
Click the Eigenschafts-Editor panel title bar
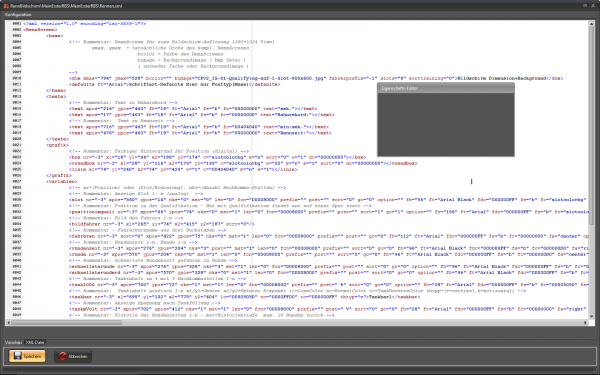click(446, 88)
